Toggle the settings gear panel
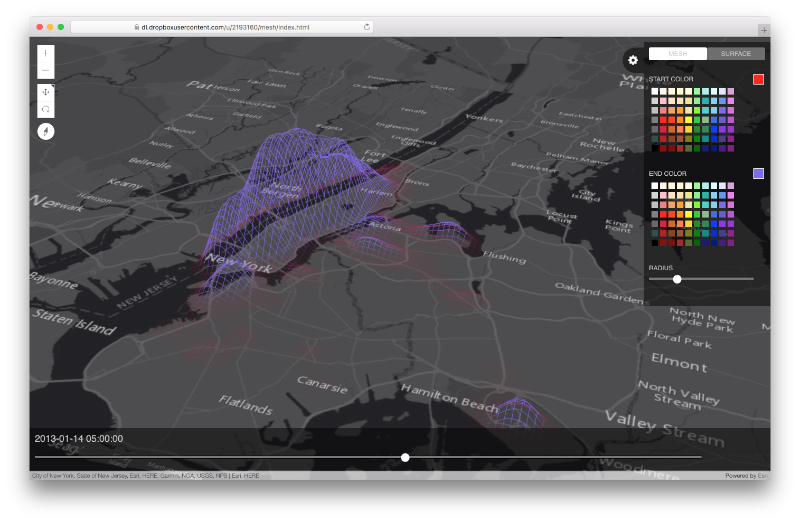Screen dimensions: 800x522 pos(633,60)
